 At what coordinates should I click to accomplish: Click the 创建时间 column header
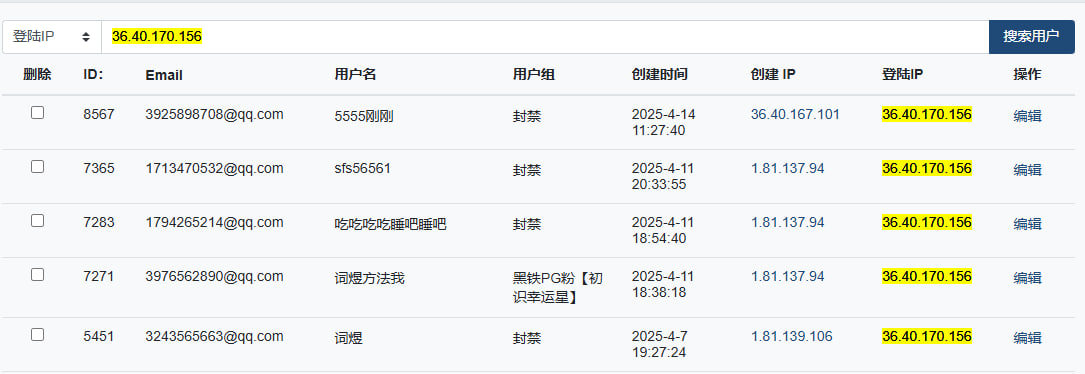coord(659,75)
